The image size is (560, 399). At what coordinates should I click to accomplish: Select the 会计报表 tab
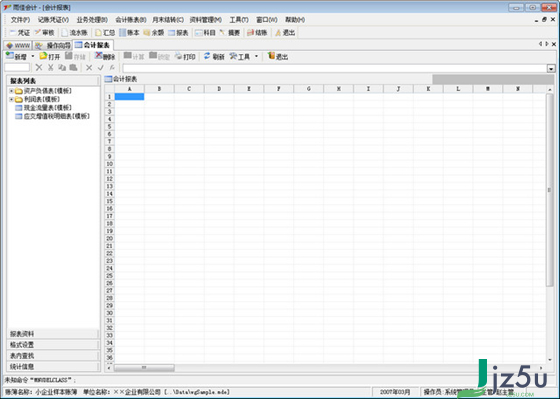click(x=93, y=45)
